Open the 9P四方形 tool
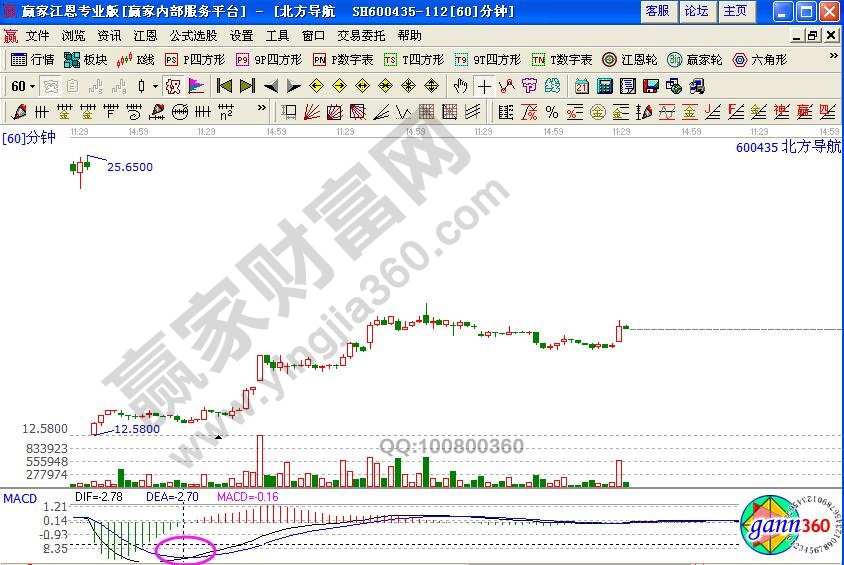 [269, 60]
